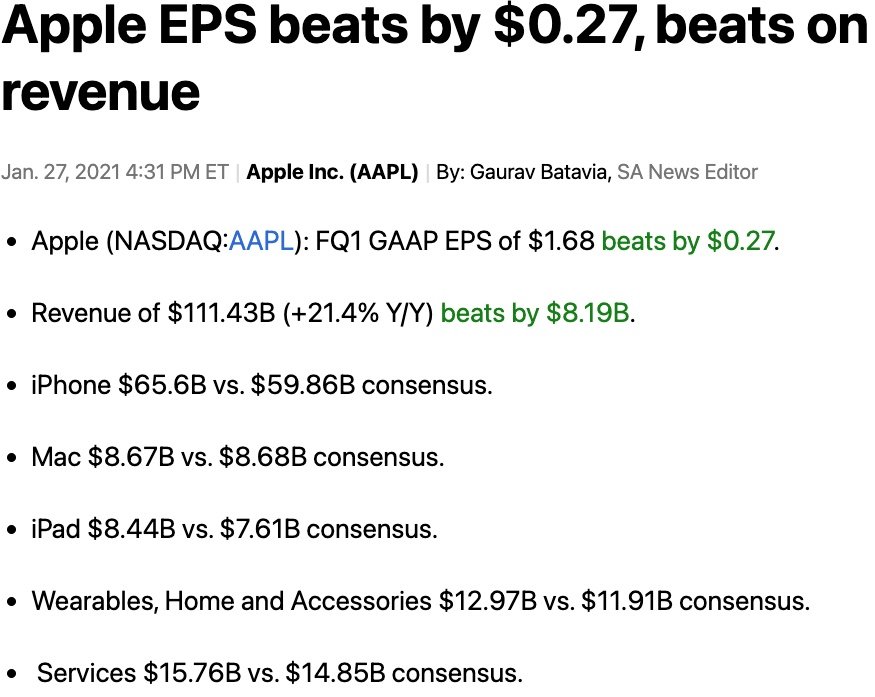Open the green "beats by $8.19B" link
875x697 pixels.
(534, 313)
